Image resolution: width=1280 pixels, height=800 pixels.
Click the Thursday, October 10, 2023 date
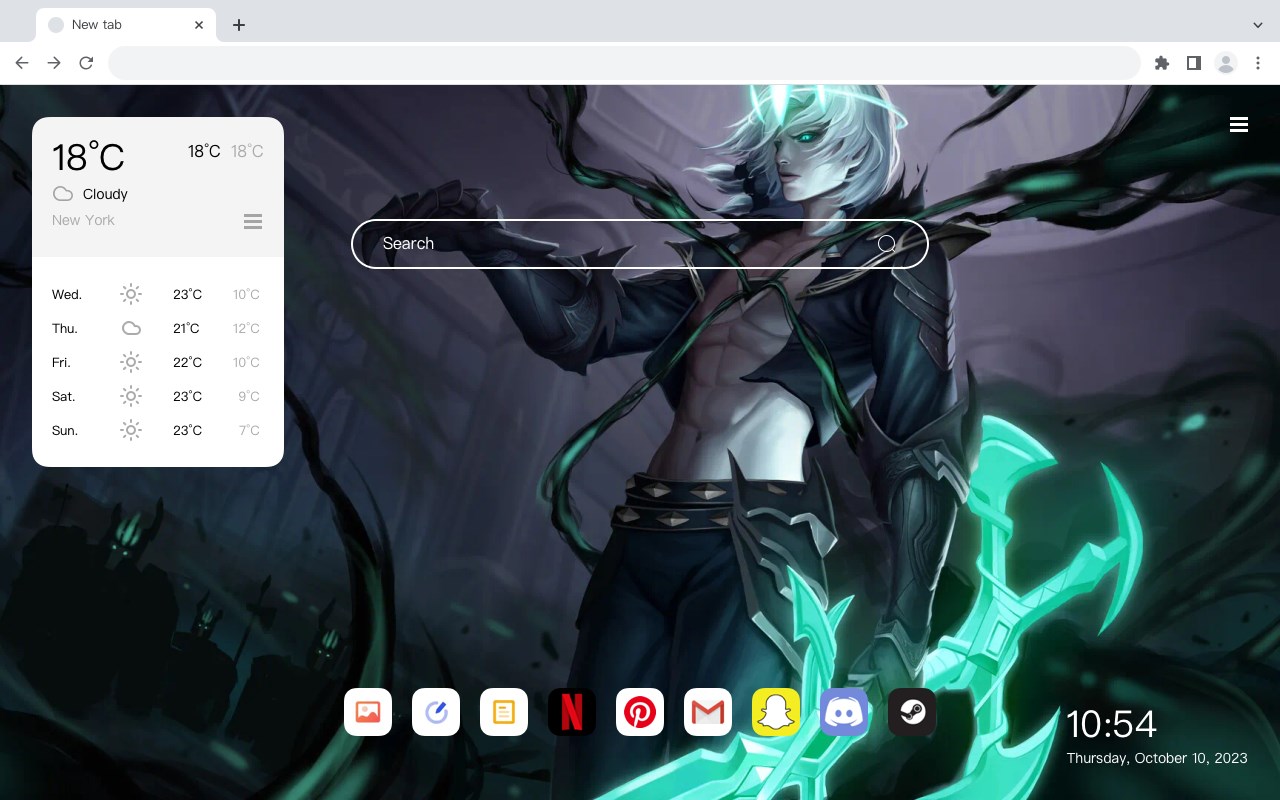[x=1157, y=758]
